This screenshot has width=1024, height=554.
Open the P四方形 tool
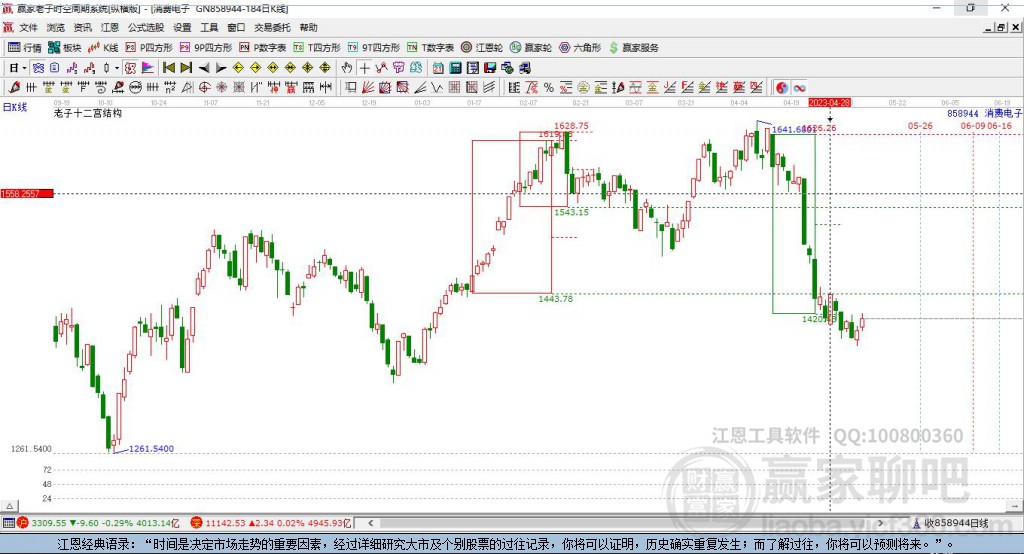point(149,48)
